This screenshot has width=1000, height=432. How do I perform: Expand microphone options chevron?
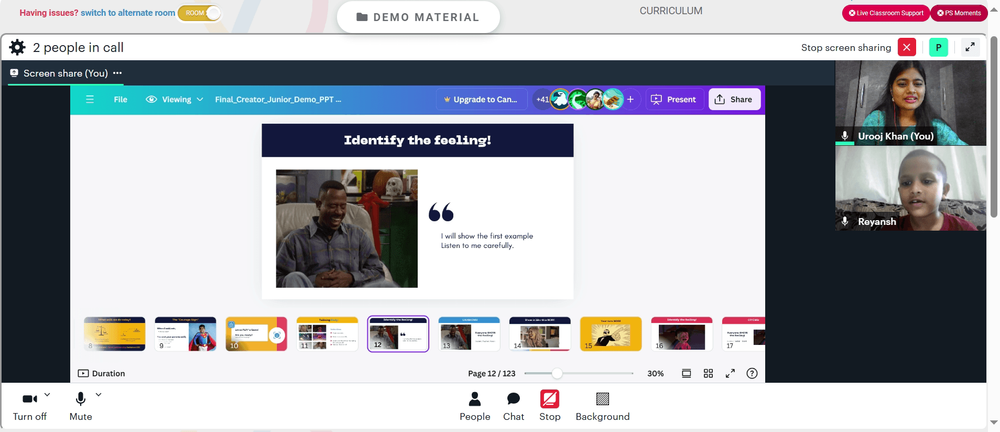98,394
